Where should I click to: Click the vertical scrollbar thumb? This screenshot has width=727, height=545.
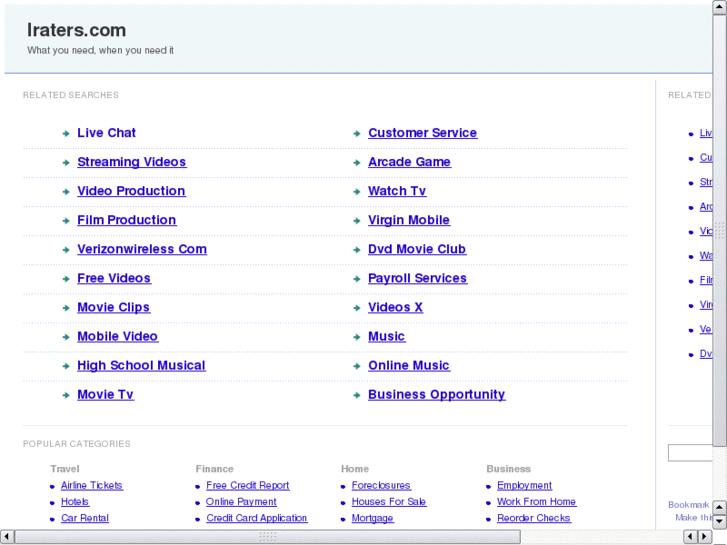720,231
